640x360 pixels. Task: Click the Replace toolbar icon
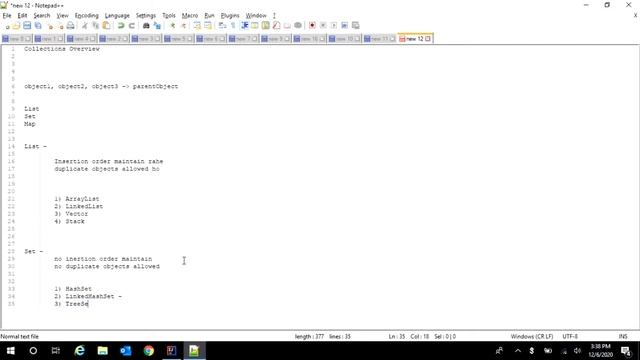157,26
